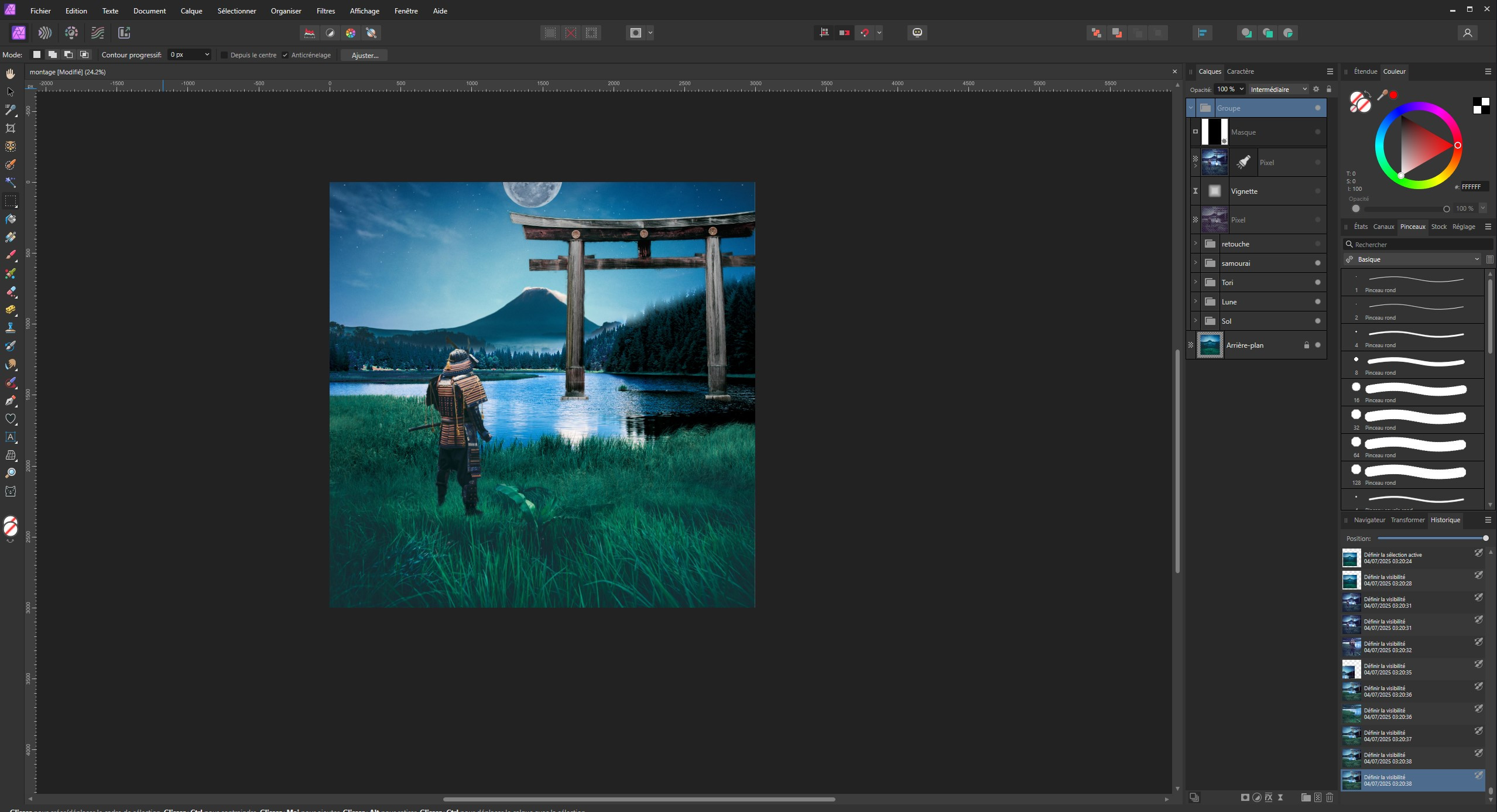Open the Liquify Persona icon
The width and height of the screenshot is (1497, 812).
(x=45, y=33)
